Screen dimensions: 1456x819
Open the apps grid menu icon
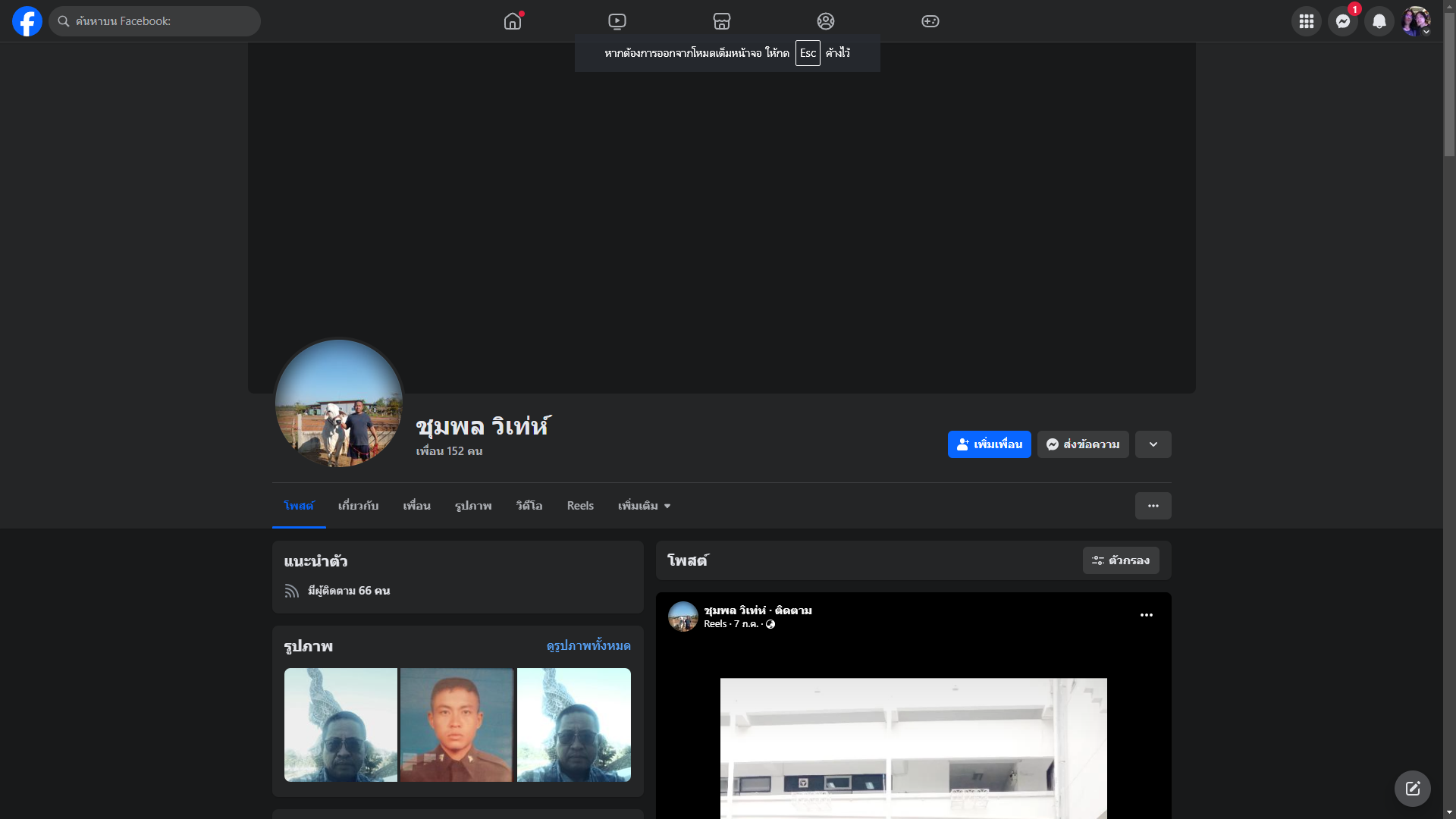point(1307,21)
